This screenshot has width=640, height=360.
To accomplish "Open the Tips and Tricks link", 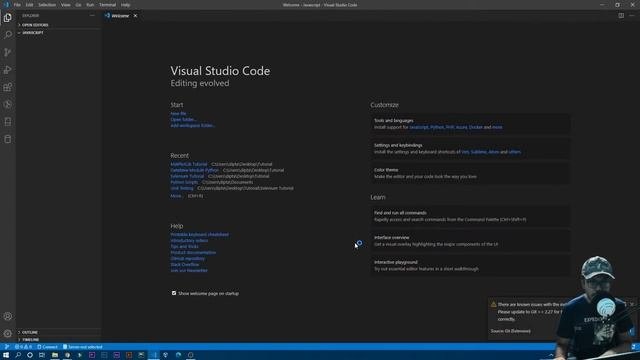I will pos(184,247).
